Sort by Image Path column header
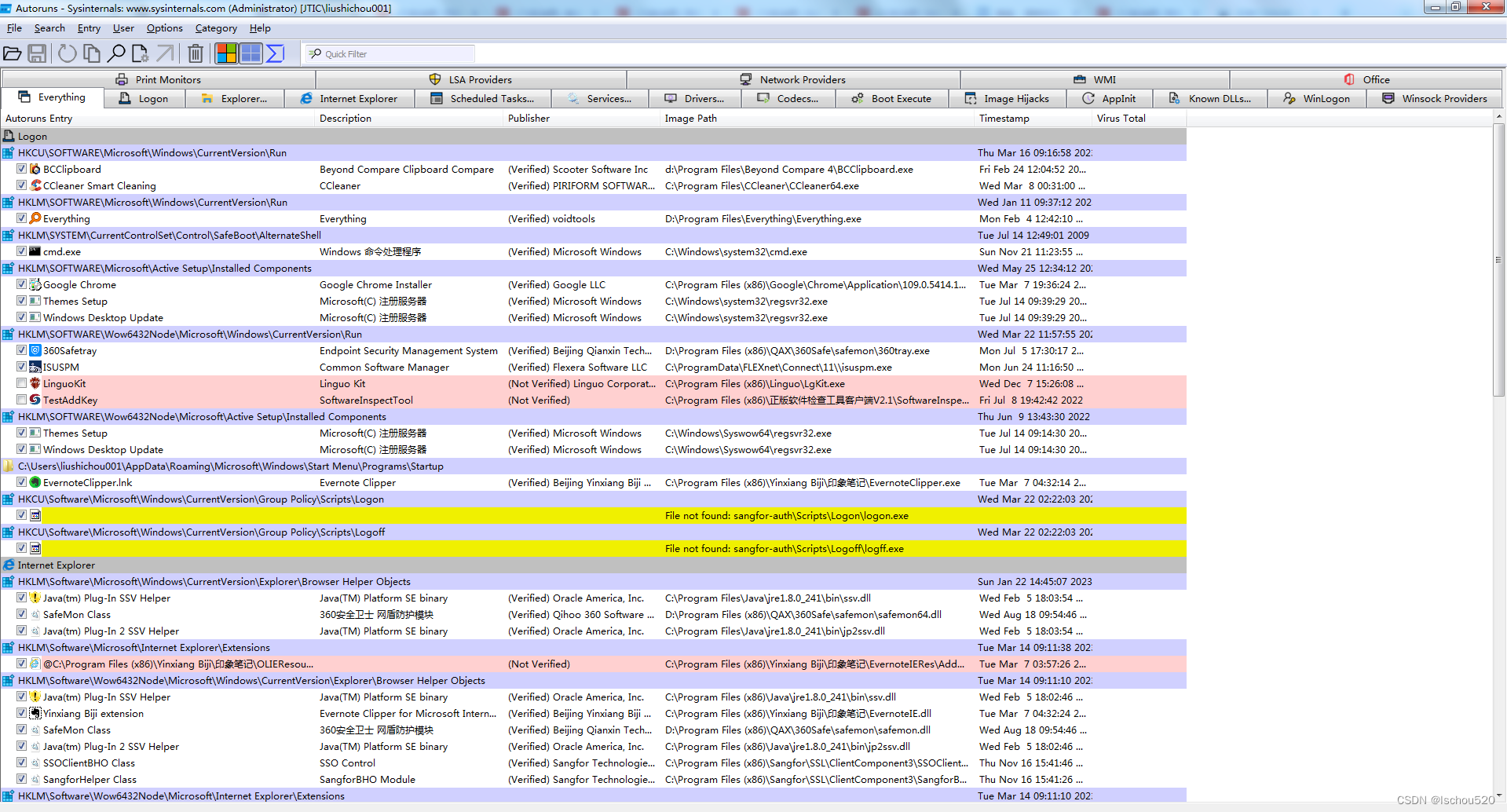1507x812 pixels. (x=817, y=119)
